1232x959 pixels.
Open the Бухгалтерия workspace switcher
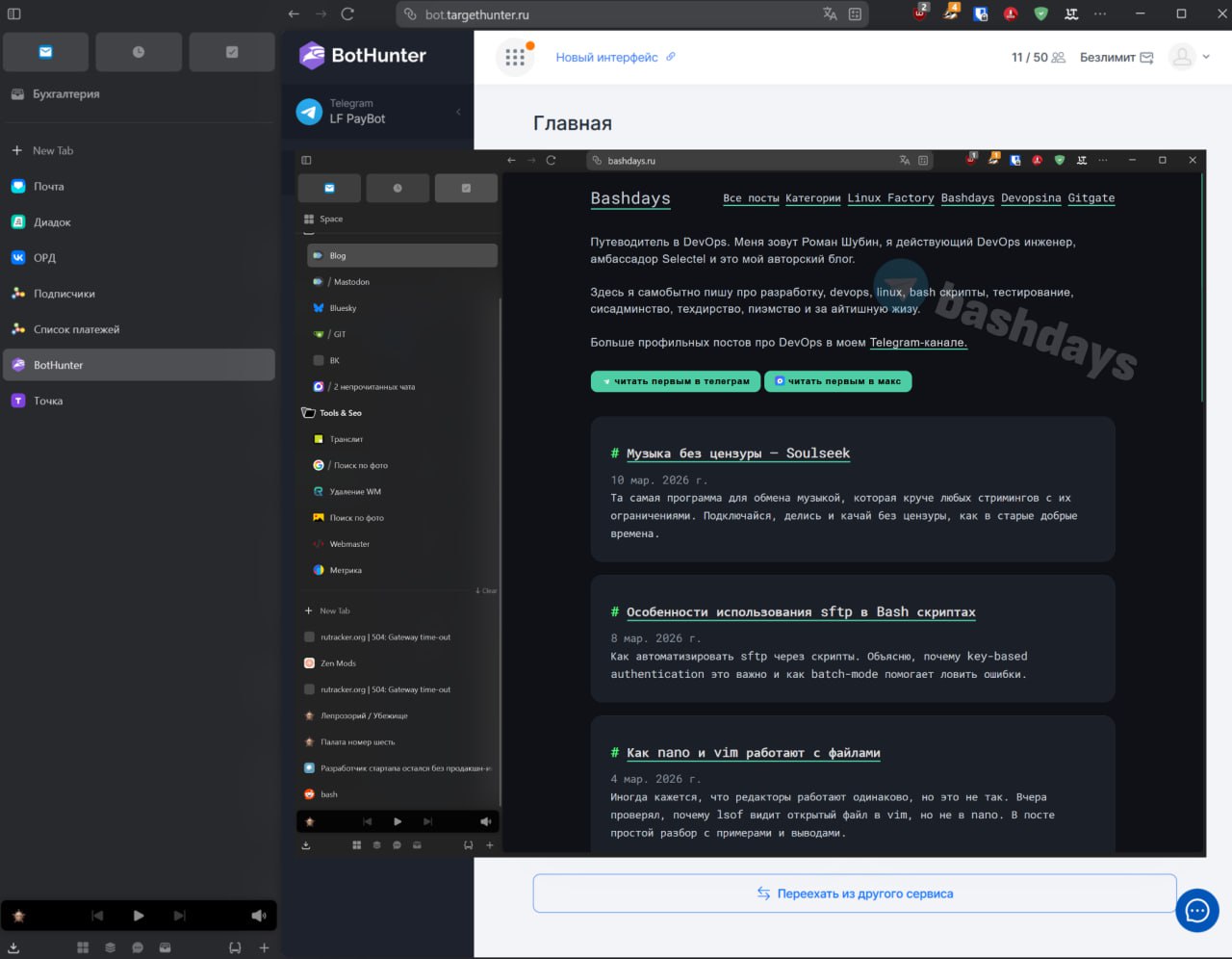[65, 94]
